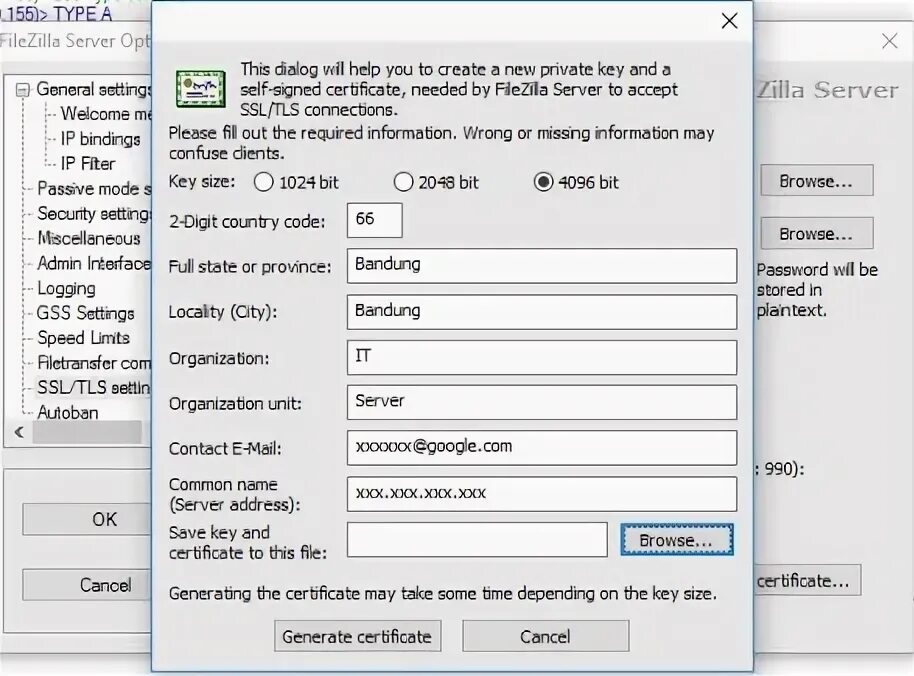This screenshot has height=676, width=914.
Task: Open Logging in the options tree
Action: (x=66, y=288)
